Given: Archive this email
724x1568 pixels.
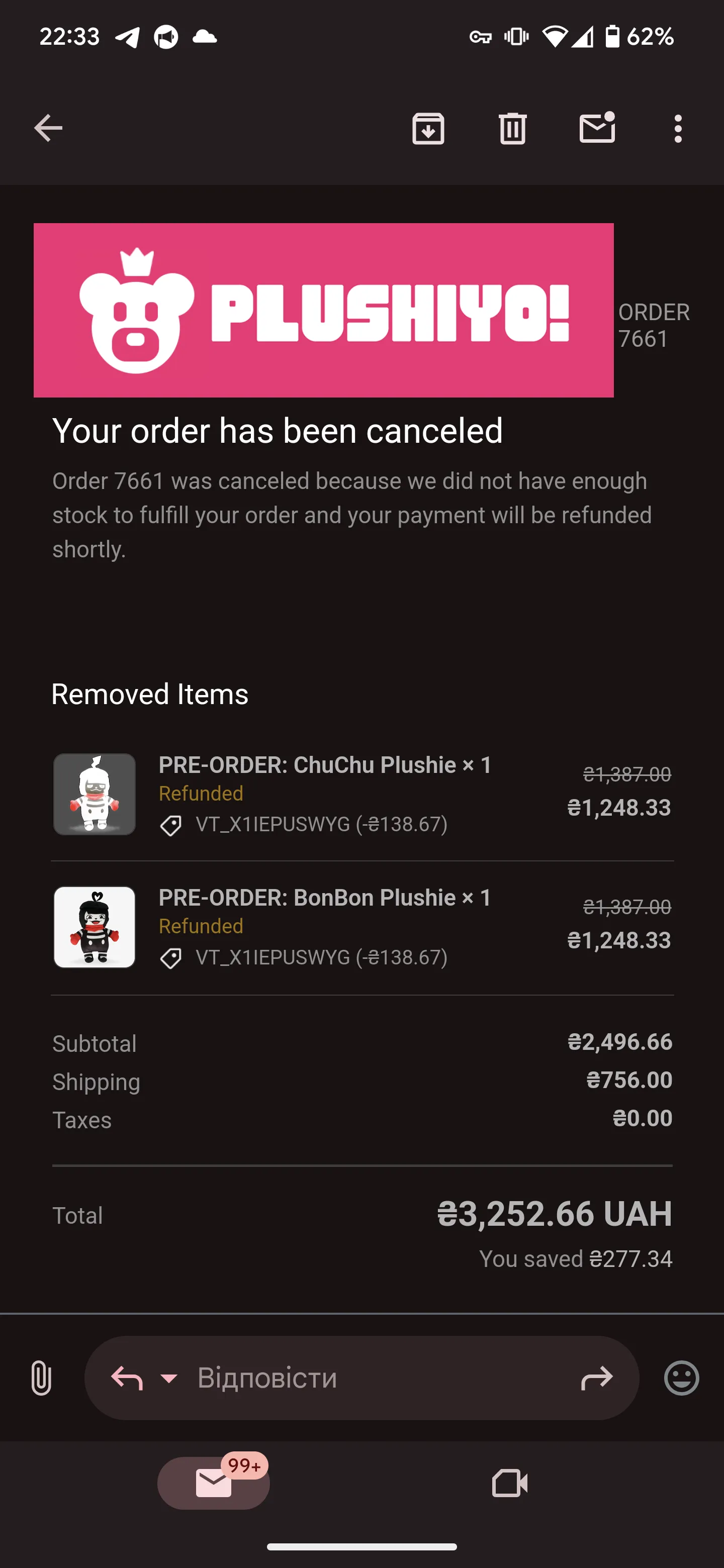Looking at the screenshot, I should pyautogui.click(x=428, y=129).
